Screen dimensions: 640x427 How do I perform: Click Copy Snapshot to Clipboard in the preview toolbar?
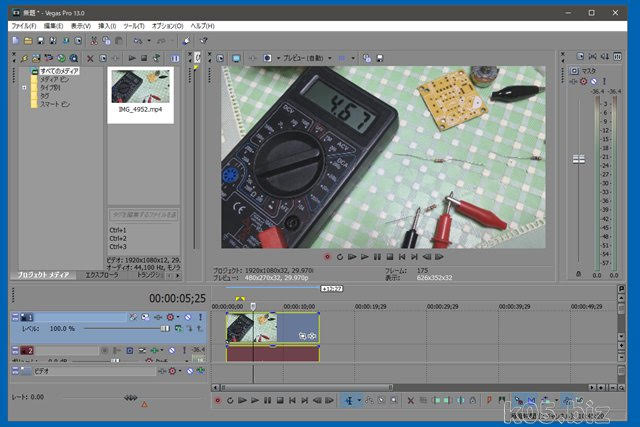pyautogui.click(x=367, y=58)
